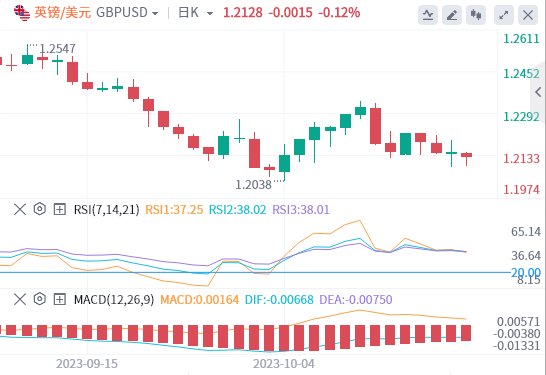Click the RSI1:37.25 value
This screenshot has height=375, width=546.
click(x=174, y=210)
